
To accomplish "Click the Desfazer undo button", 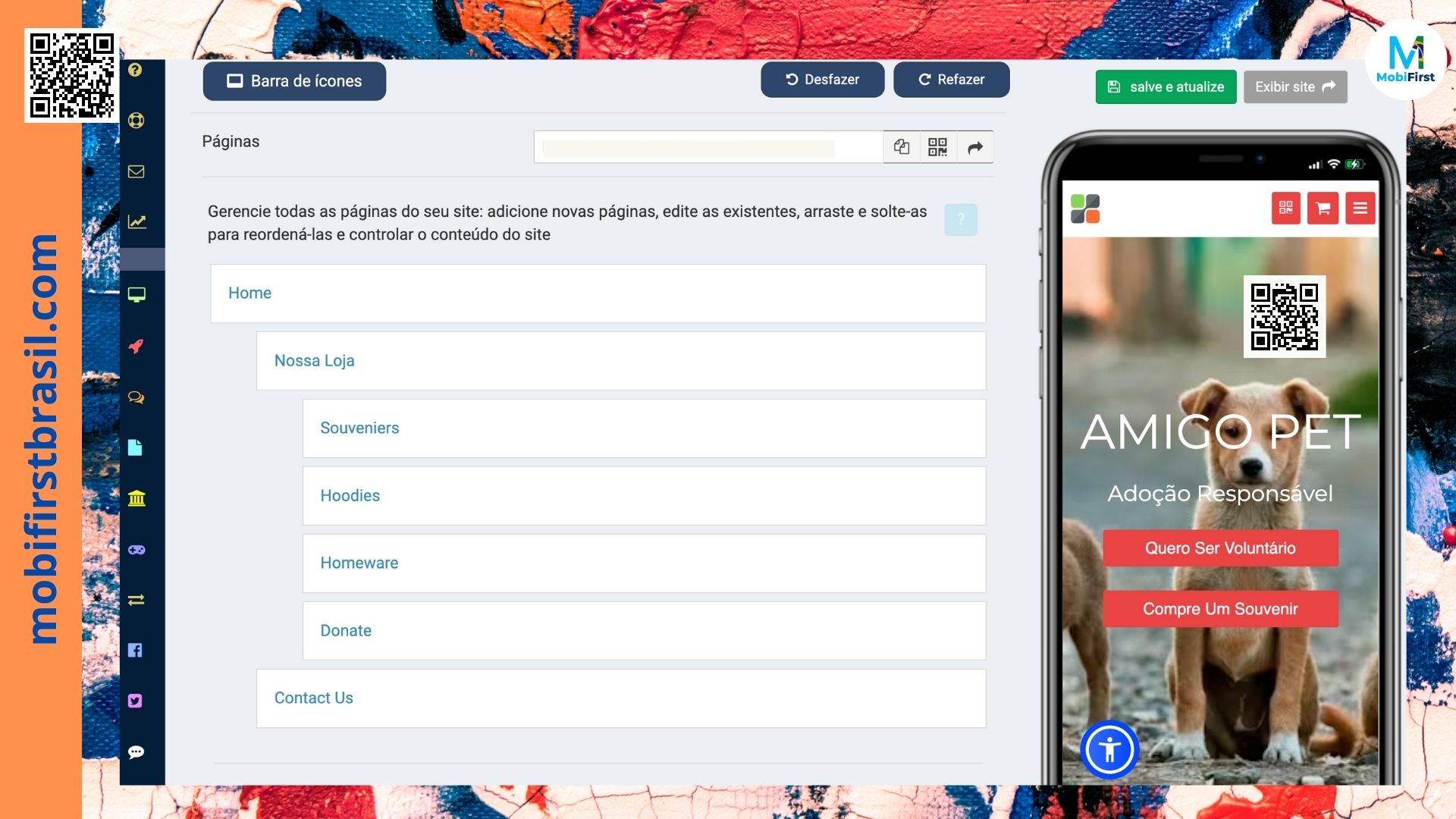I will click(x=822, y=80).
